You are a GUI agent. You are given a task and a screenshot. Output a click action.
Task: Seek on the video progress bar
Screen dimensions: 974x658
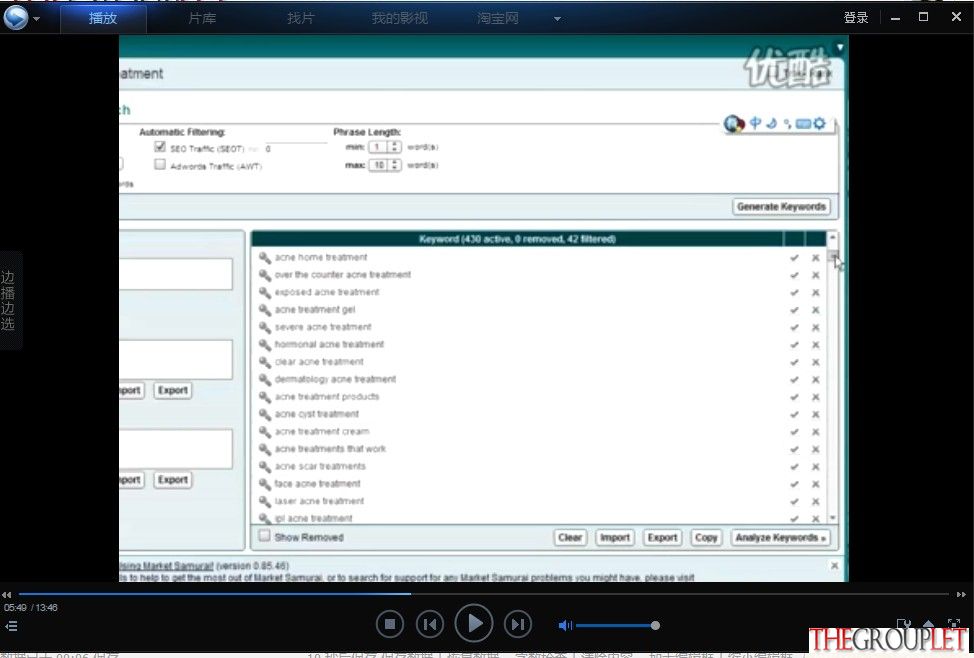pos(483,594)
